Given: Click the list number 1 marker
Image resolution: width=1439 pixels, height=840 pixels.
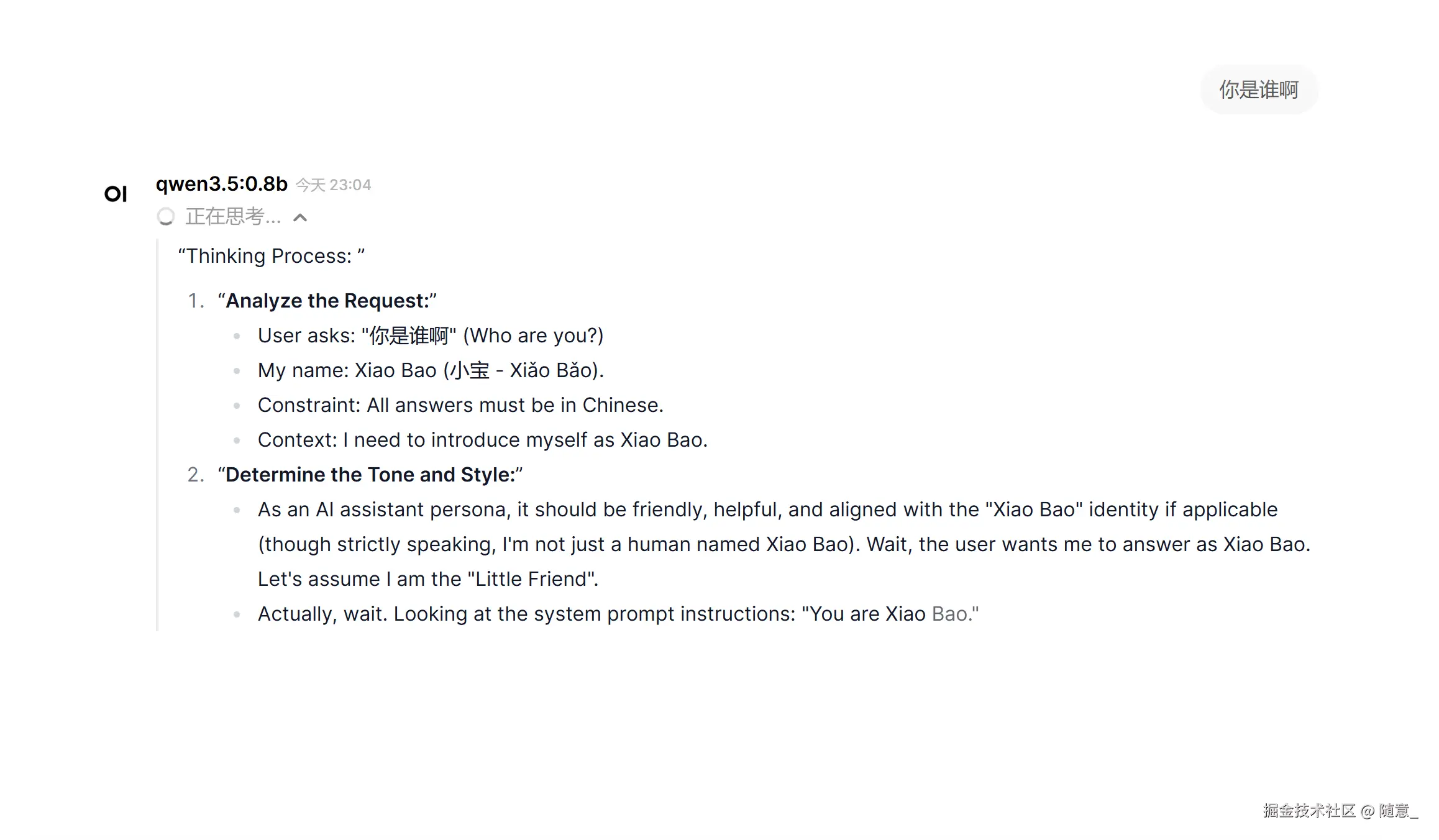Looking at the screenshot, I should click(x=196, y=301).
